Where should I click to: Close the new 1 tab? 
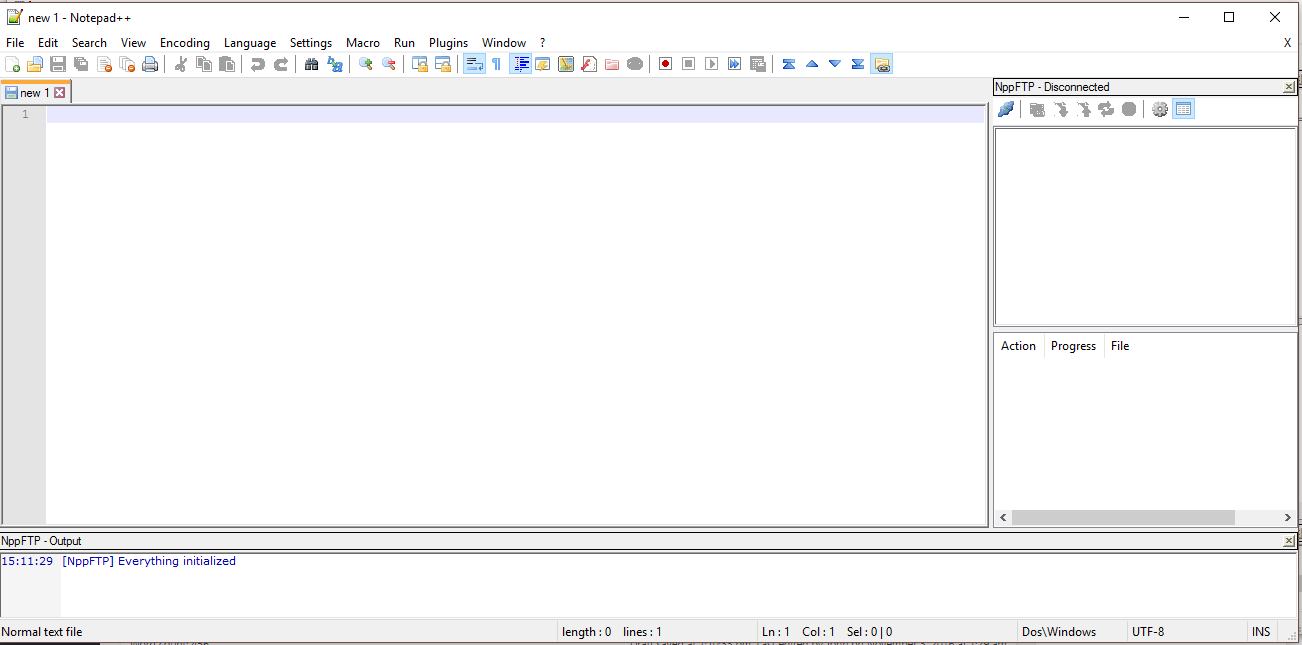click(60, 93)
